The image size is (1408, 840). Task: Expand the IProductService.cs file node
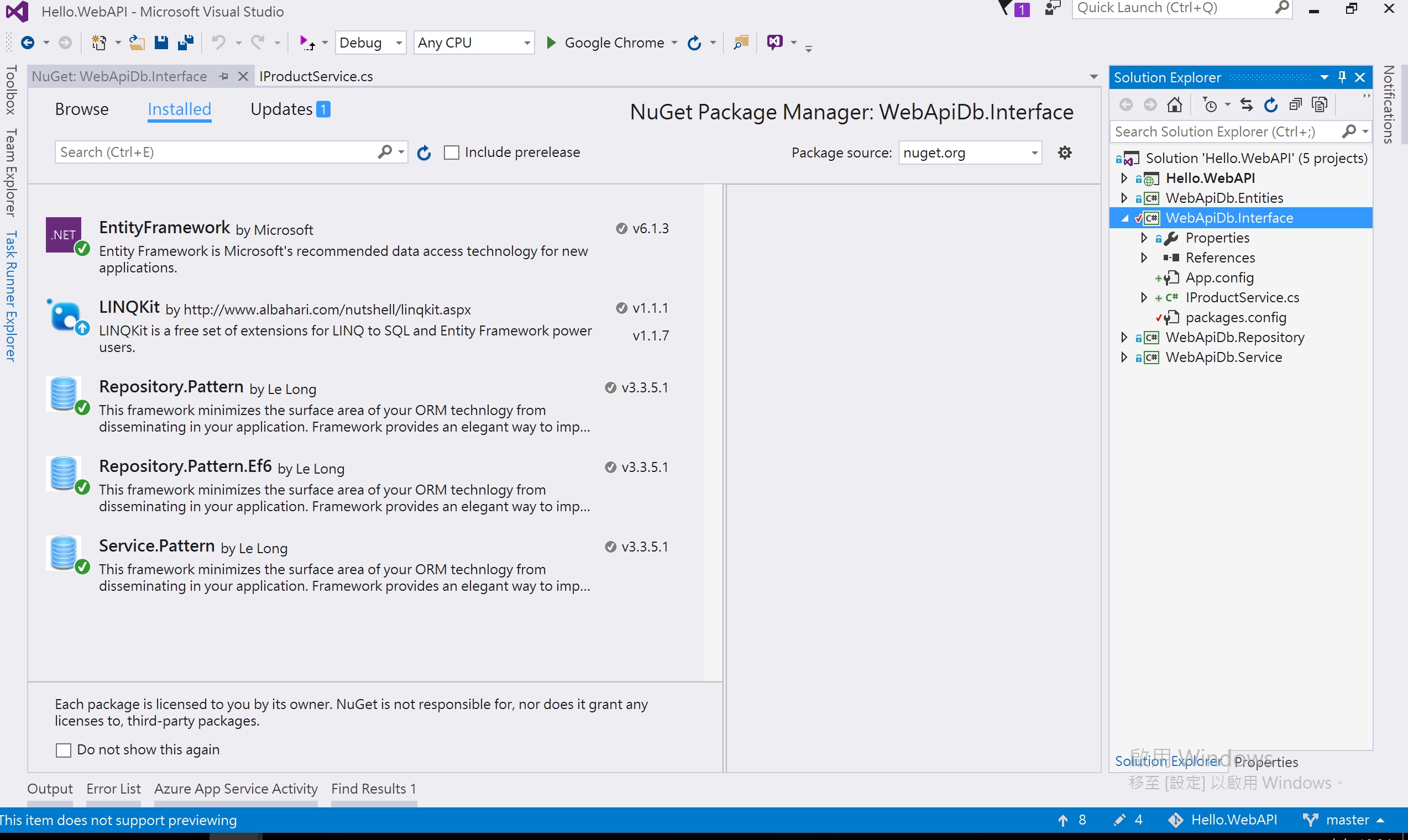1144,297
